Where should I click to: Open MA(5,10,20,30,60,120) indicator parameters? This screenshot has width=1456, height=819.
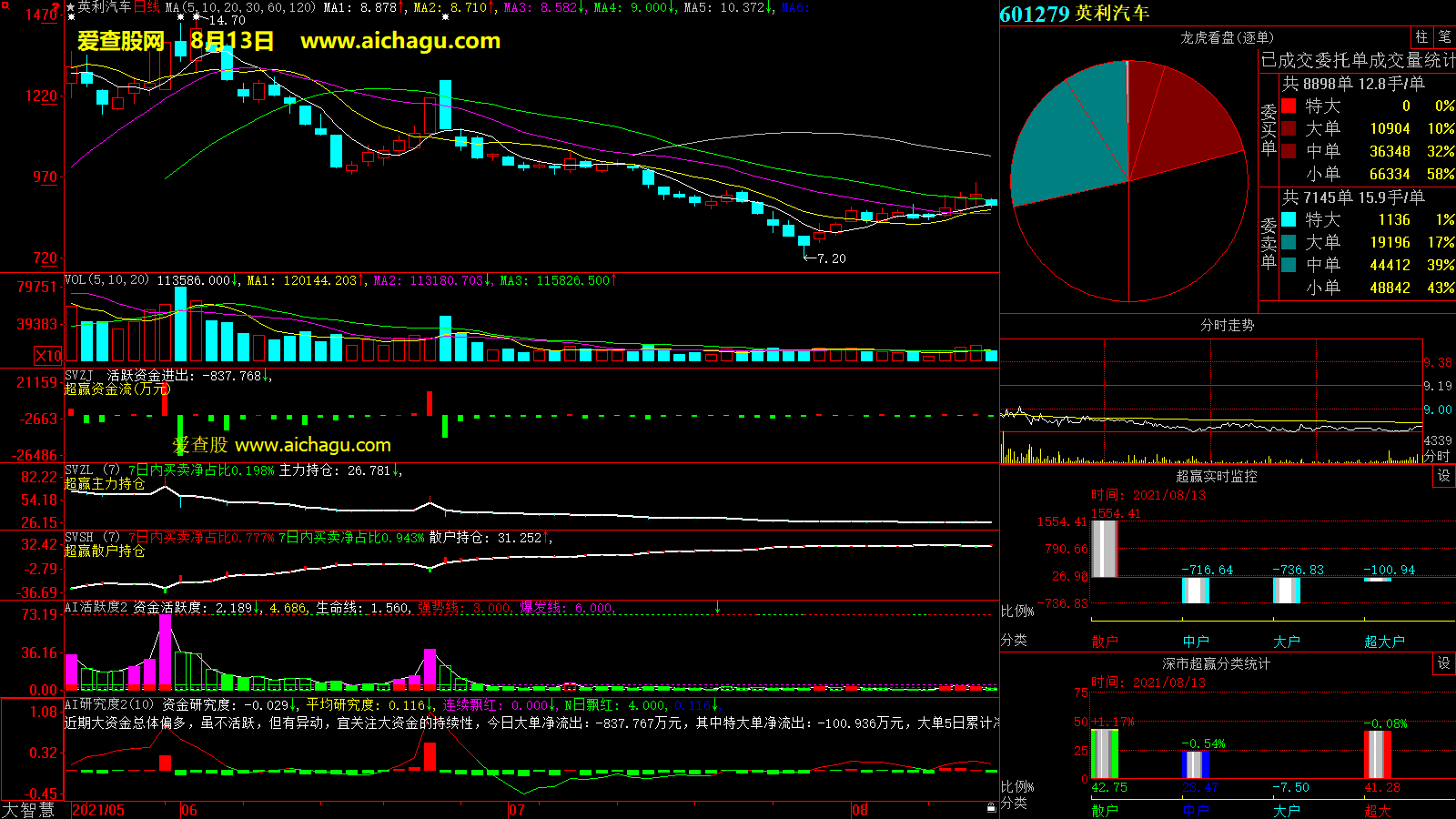coord(240,7)
